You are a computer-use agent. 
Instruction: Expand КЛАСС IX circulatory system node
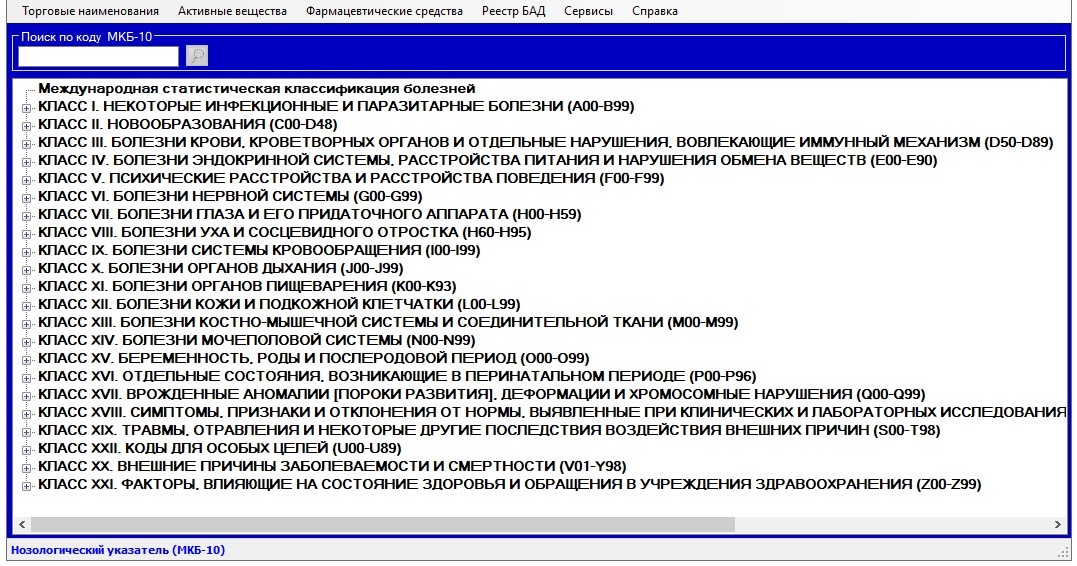pos(26,251)
